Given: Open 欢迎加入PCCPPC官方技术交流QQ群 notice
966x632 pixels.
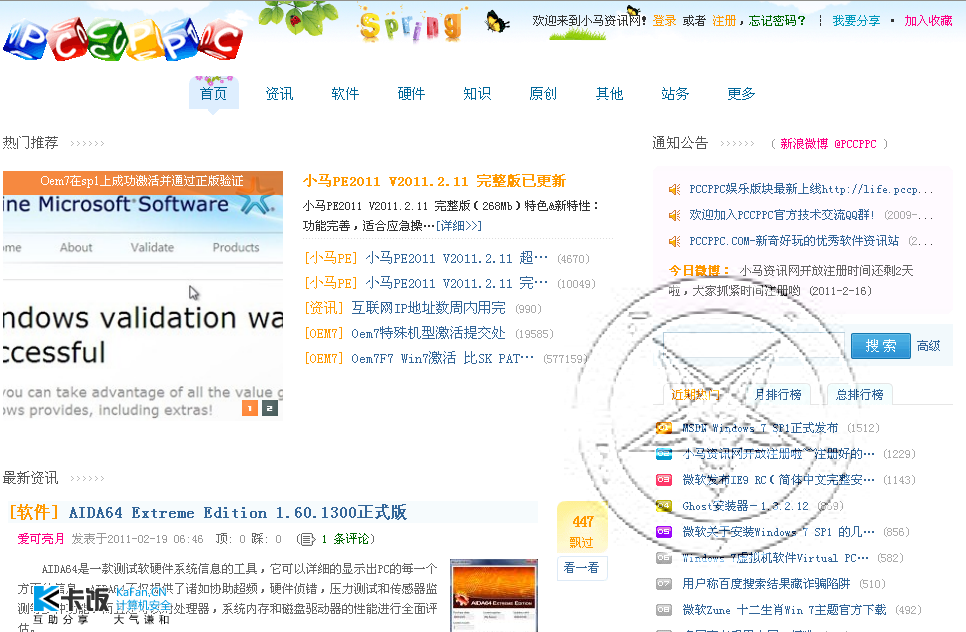Looking at the screenshot, I should pos(782,215).
